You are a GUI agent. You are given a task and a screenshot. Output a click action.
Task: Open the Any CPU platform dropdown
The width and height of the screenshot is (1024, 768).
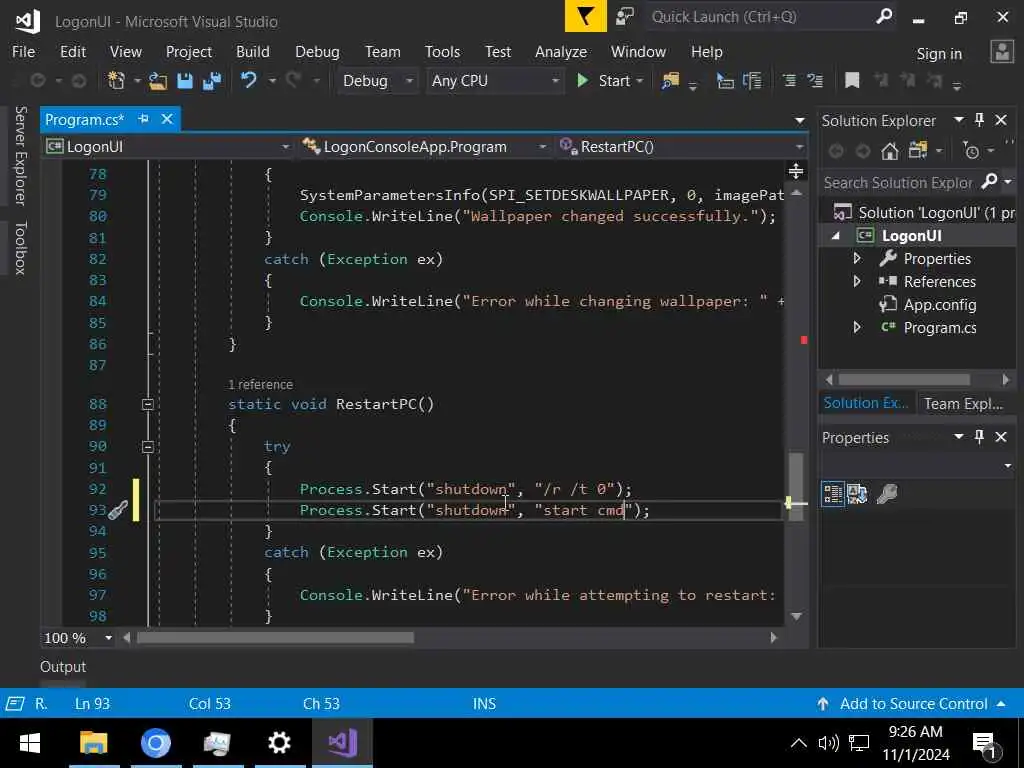pyautogui.click(x=494, y=81)
